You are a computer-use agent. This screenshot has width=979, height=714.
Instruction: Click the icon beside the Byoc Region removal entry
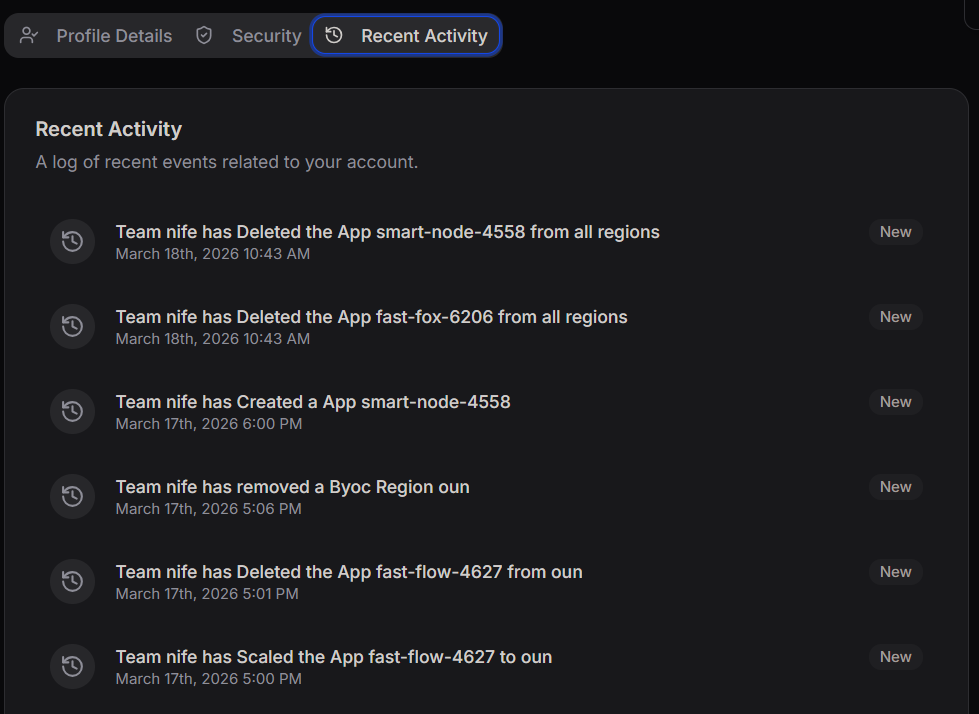pyautogui.click(x=72, y=496)
